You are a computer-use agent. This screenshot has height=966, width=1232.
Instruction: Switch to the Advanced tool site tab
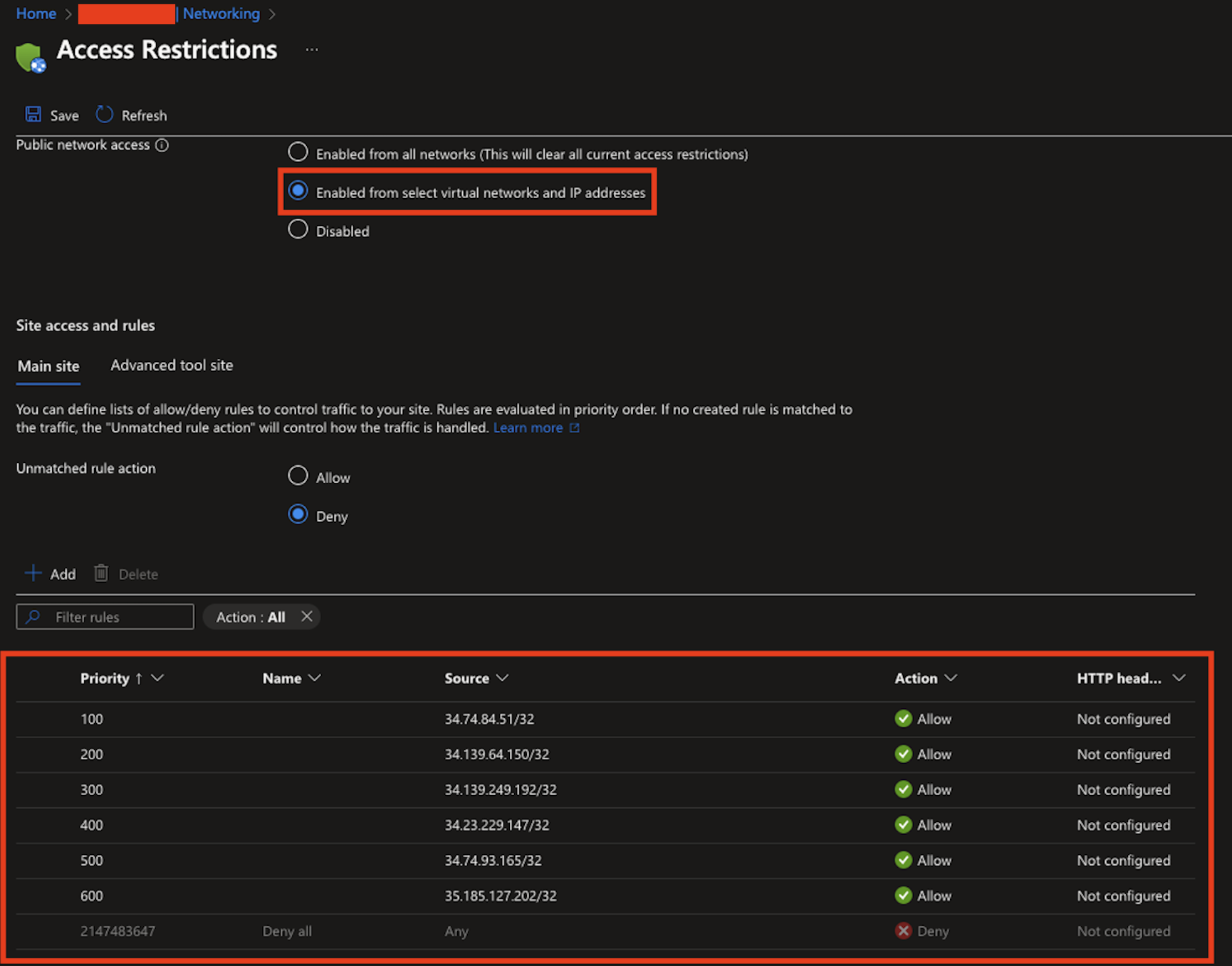pyautogui.click(x=171, y=365)
